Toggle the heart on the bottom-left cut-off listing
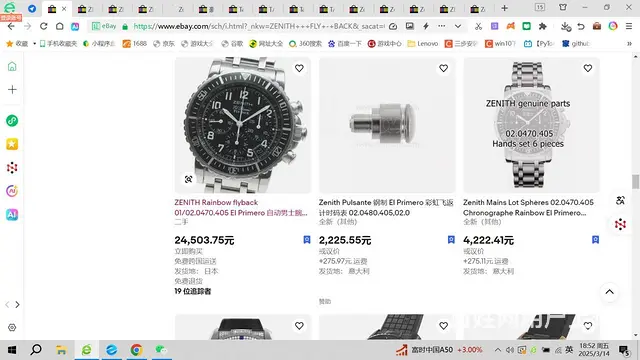 click(x=299, y=326)
